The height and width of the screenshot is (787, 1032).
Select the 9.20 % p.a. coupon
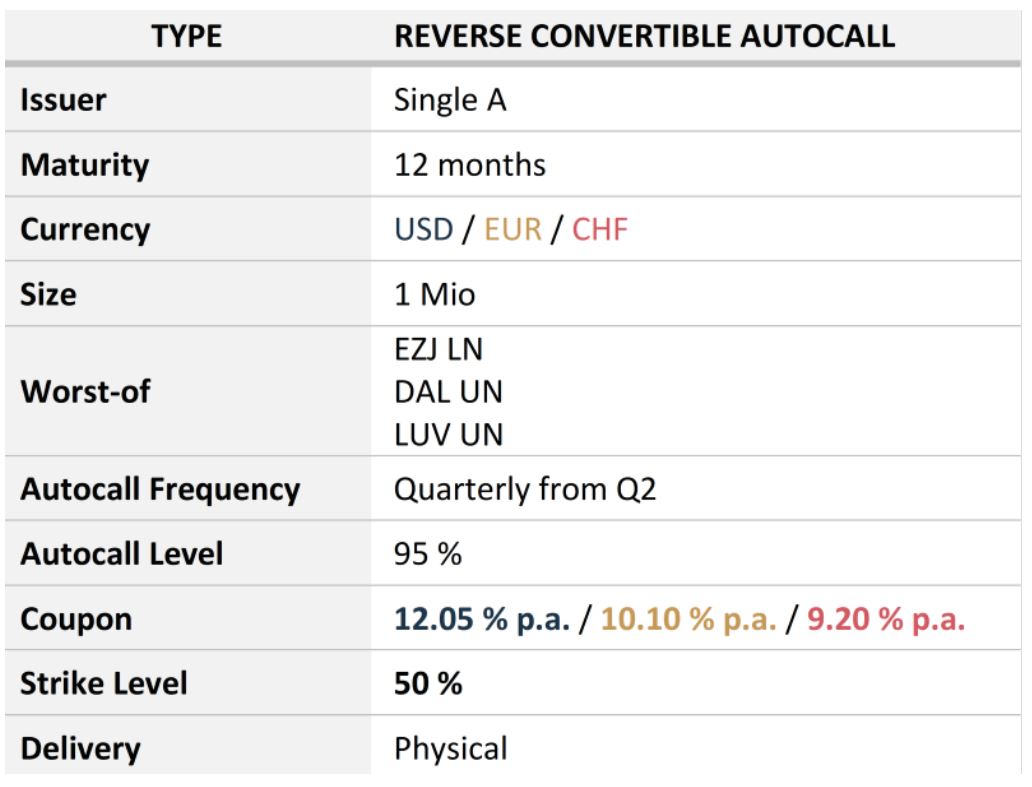(x=886, y=619)
